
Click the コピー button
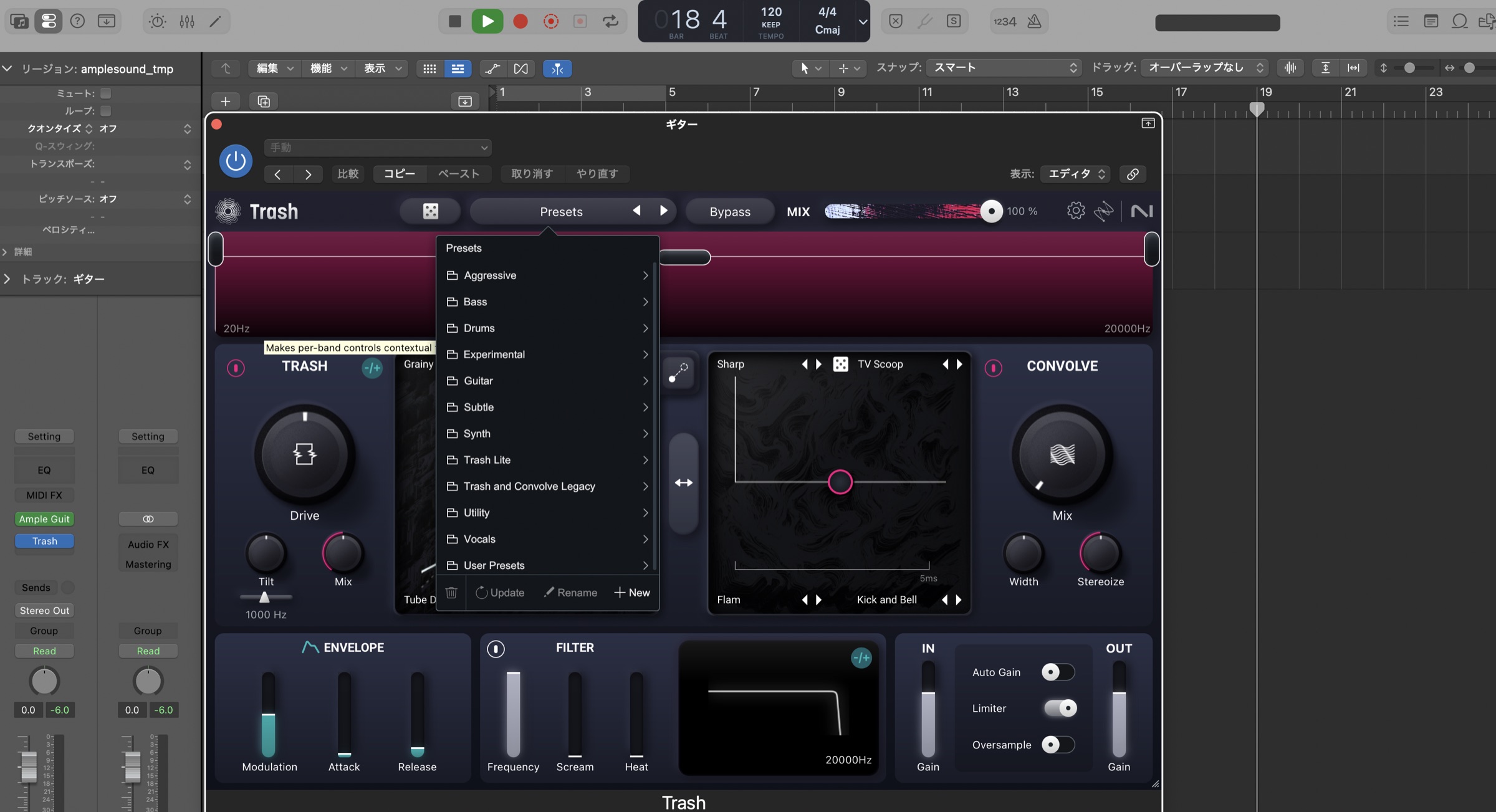click(x=399, y=174)
